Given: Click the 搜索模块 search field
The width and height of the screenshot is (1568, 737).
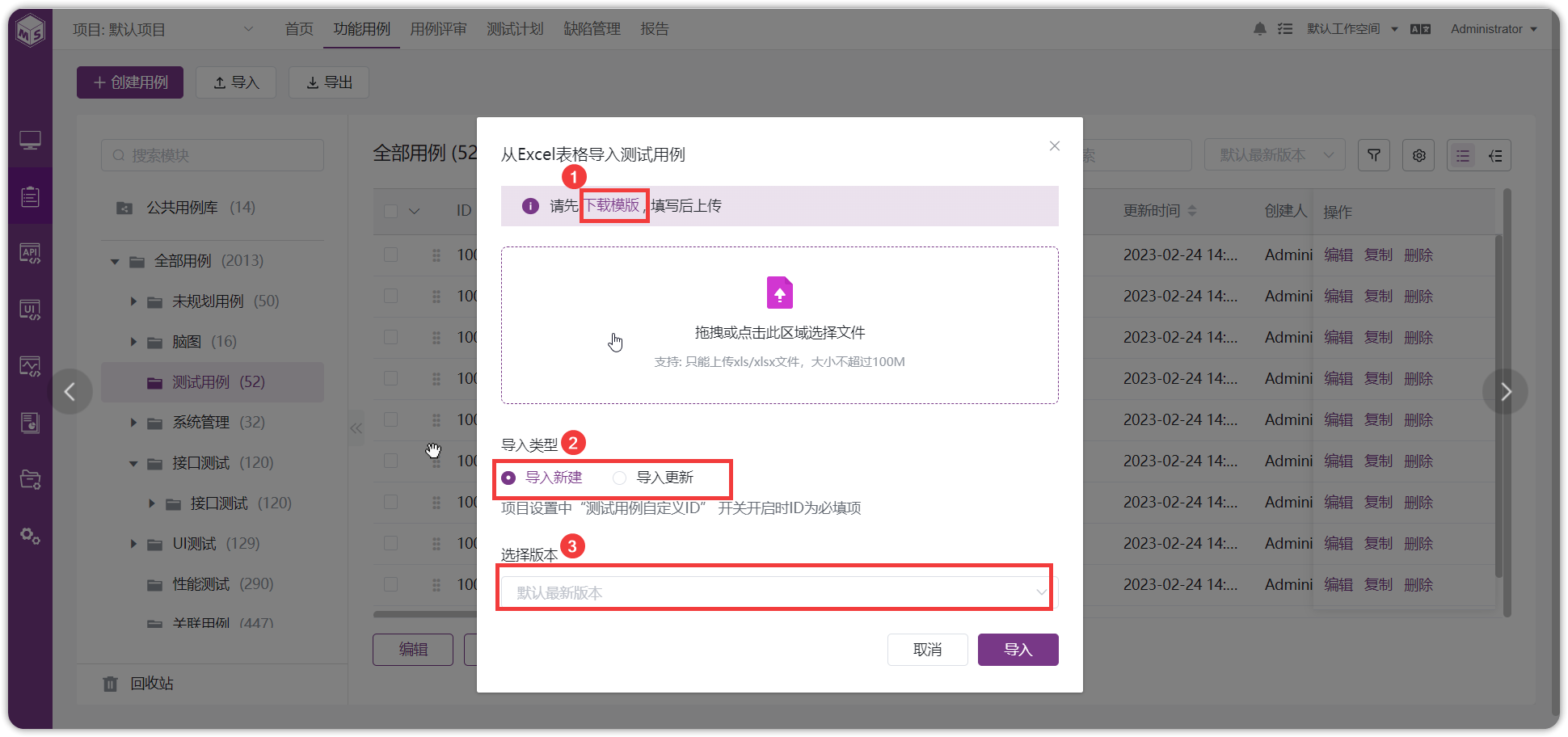Looking at the screenshot, I should tap(213, 155).
